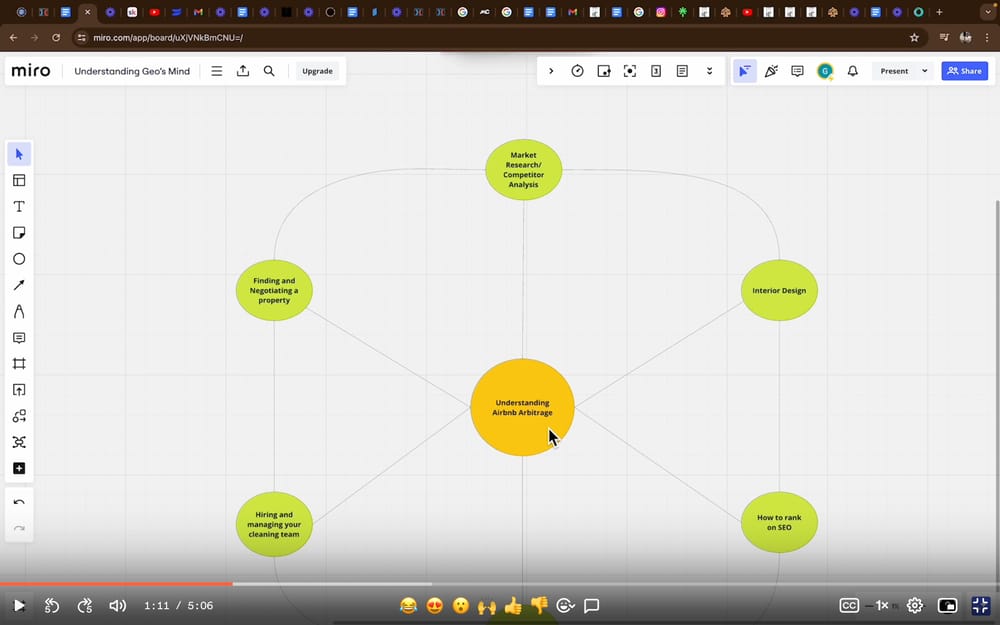Open the emoji picker add-reaction icon
The width and height of the screenshot is (1000, 625).
[565, 606]
